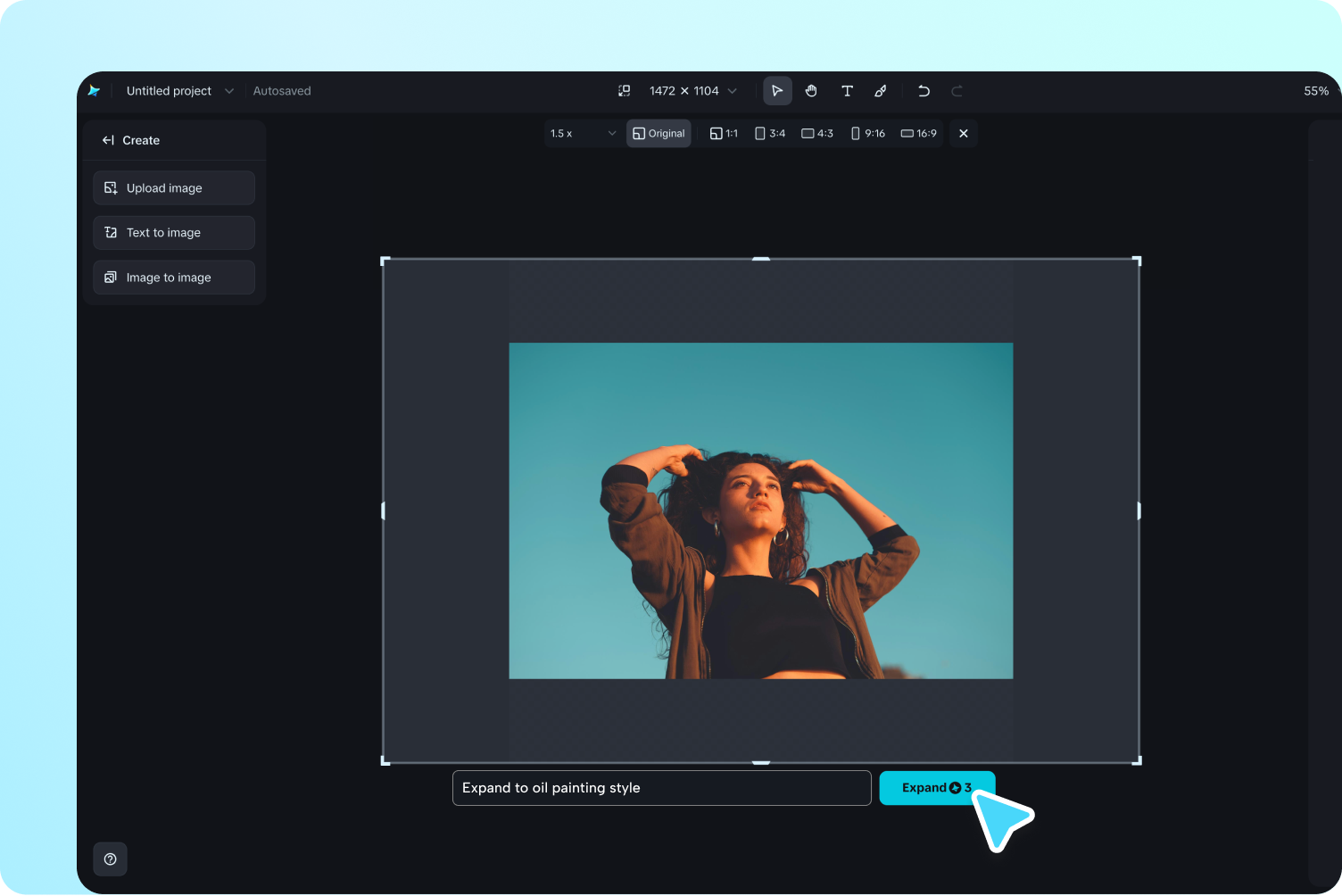Click the Autosaved status text

[x=282, y=91]
